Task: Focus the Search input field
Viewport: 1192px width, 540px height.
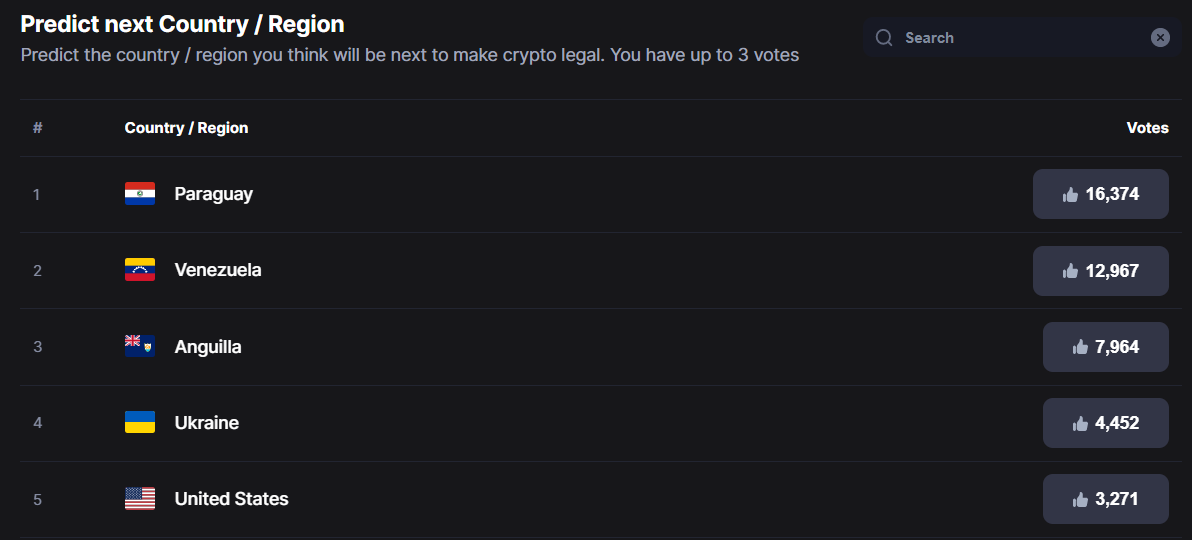Action: tap(1022, 37)
